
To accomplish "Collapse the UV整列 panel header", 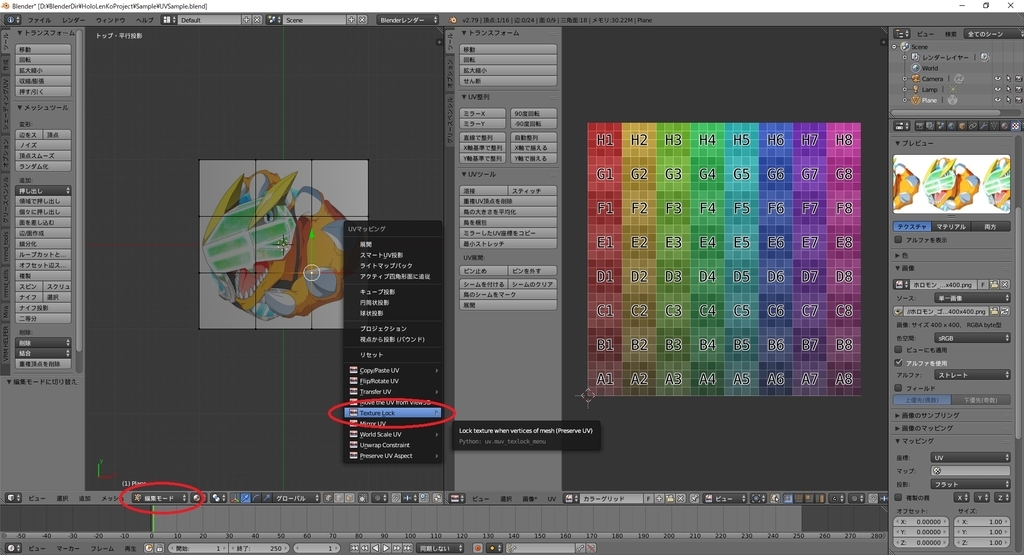I will [x=480, y=97].
